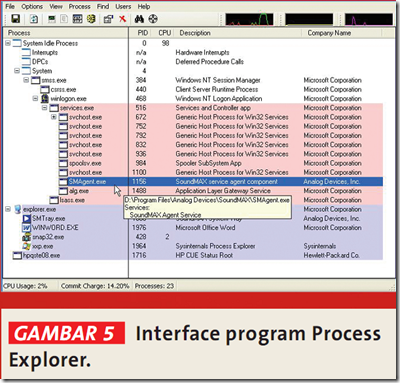Screen dimensions: 400x383
Task: Open the Users menu
Action: point(123,6)
